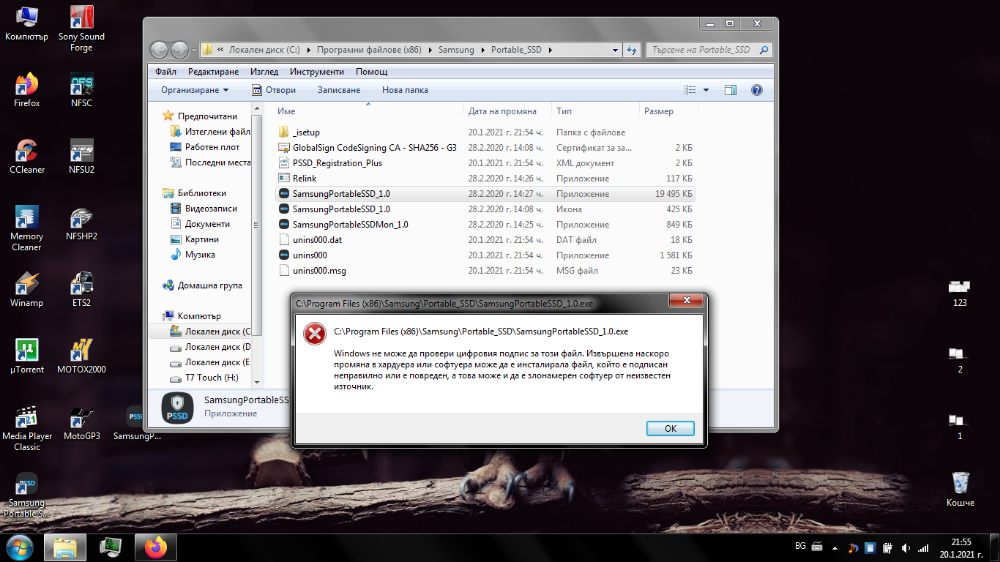The width and height of the screenshot is (1000, 562).
Task: Select SamsungPortableSSDMon_1.0 file
Action: pyautogui.click(x=350, y=225)
